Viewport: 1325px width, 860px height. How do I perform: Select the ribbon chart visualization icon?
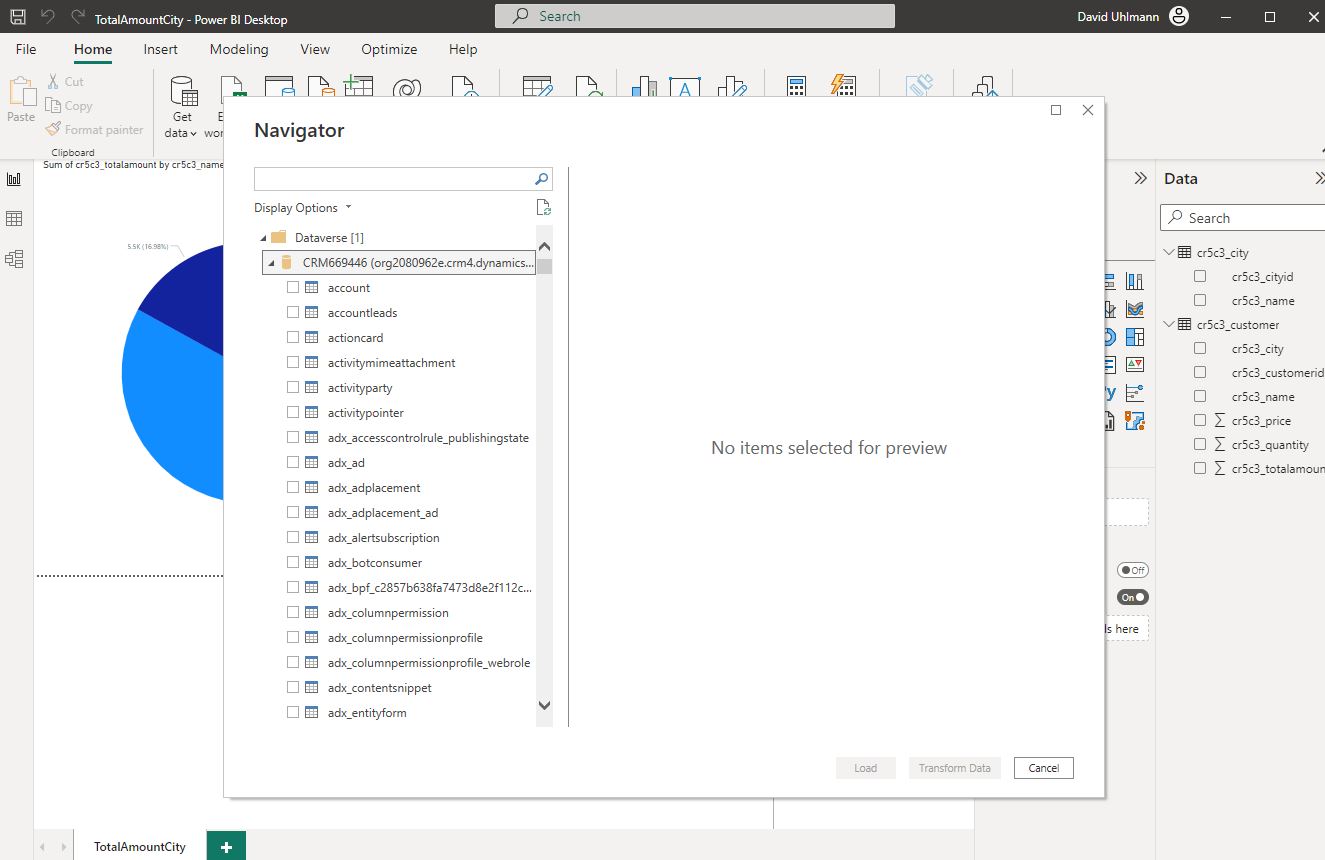(x=1134, y=309)
